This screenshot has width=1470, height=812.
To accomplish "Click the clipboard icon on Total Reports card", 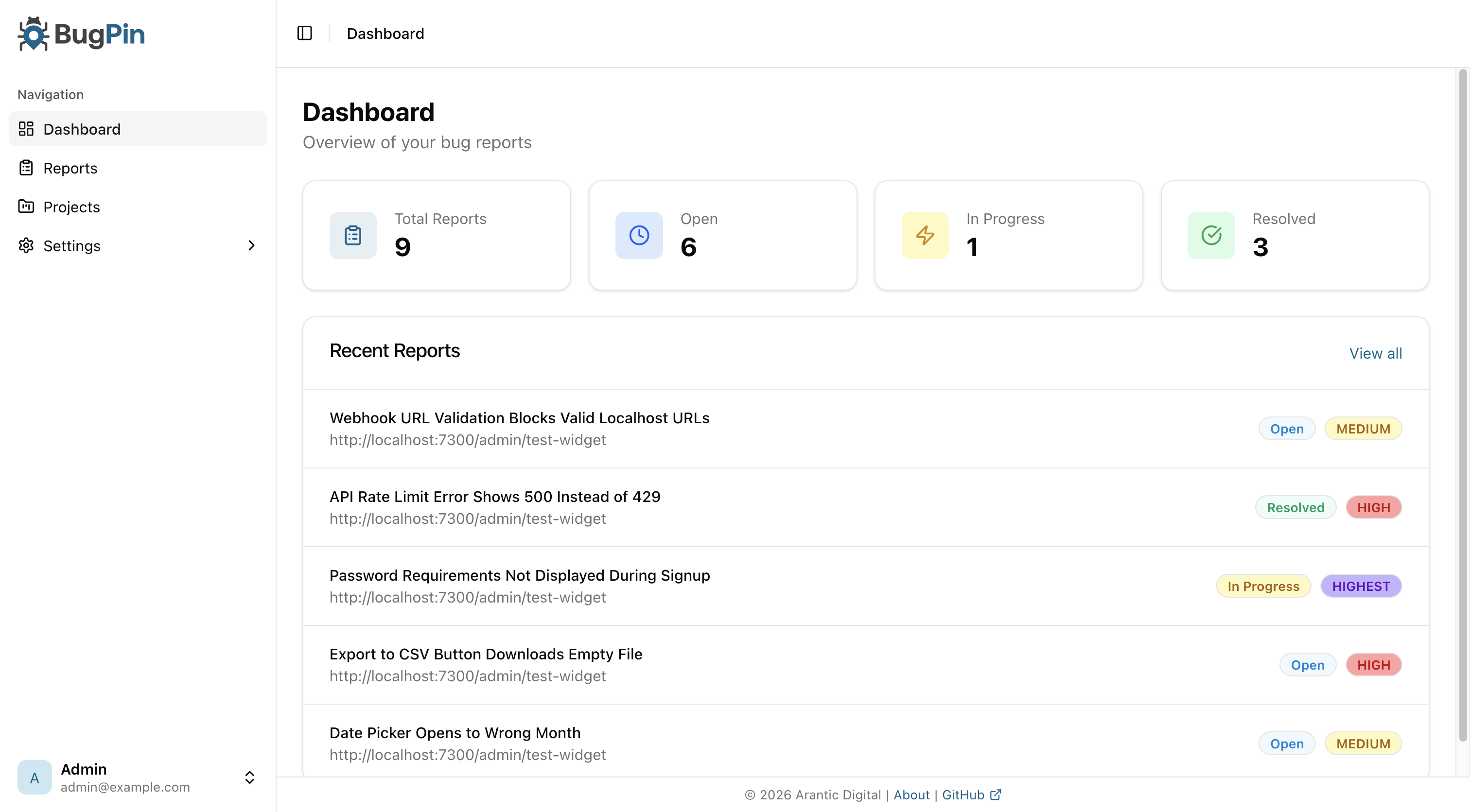I will point(352,235).
